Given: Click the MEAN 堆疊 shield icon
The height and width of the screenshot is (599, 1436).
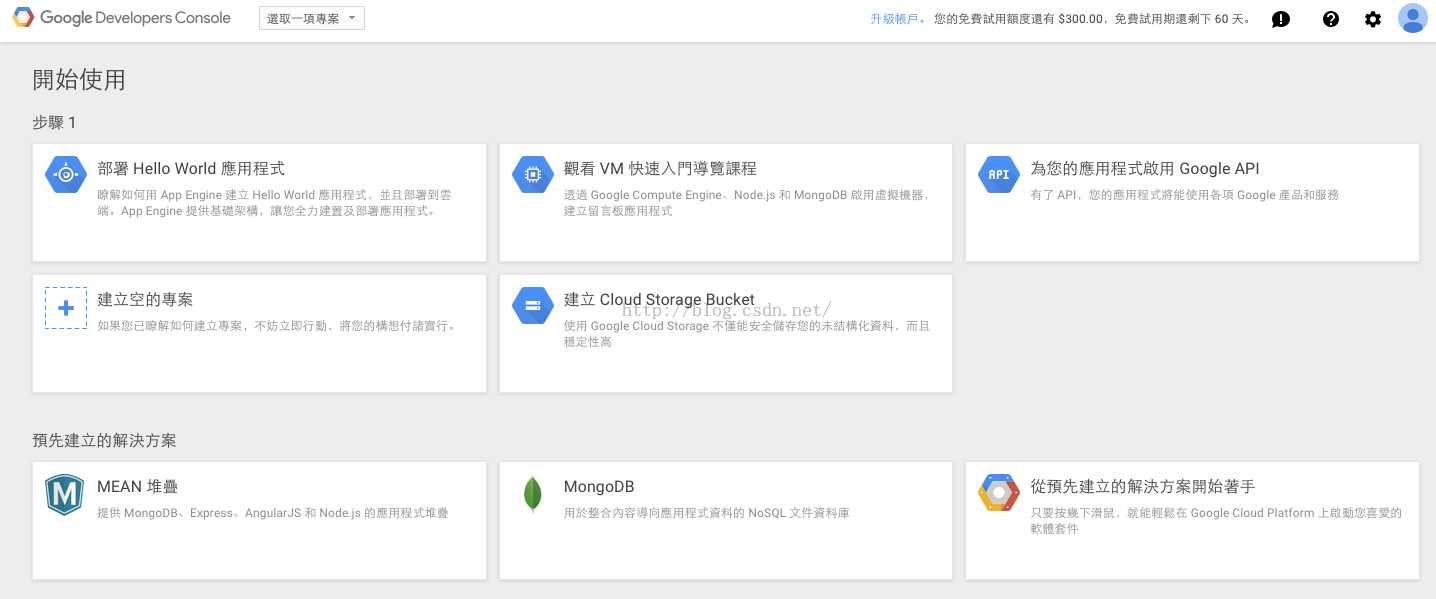Looking at the screenshot, I should (63, 494).
